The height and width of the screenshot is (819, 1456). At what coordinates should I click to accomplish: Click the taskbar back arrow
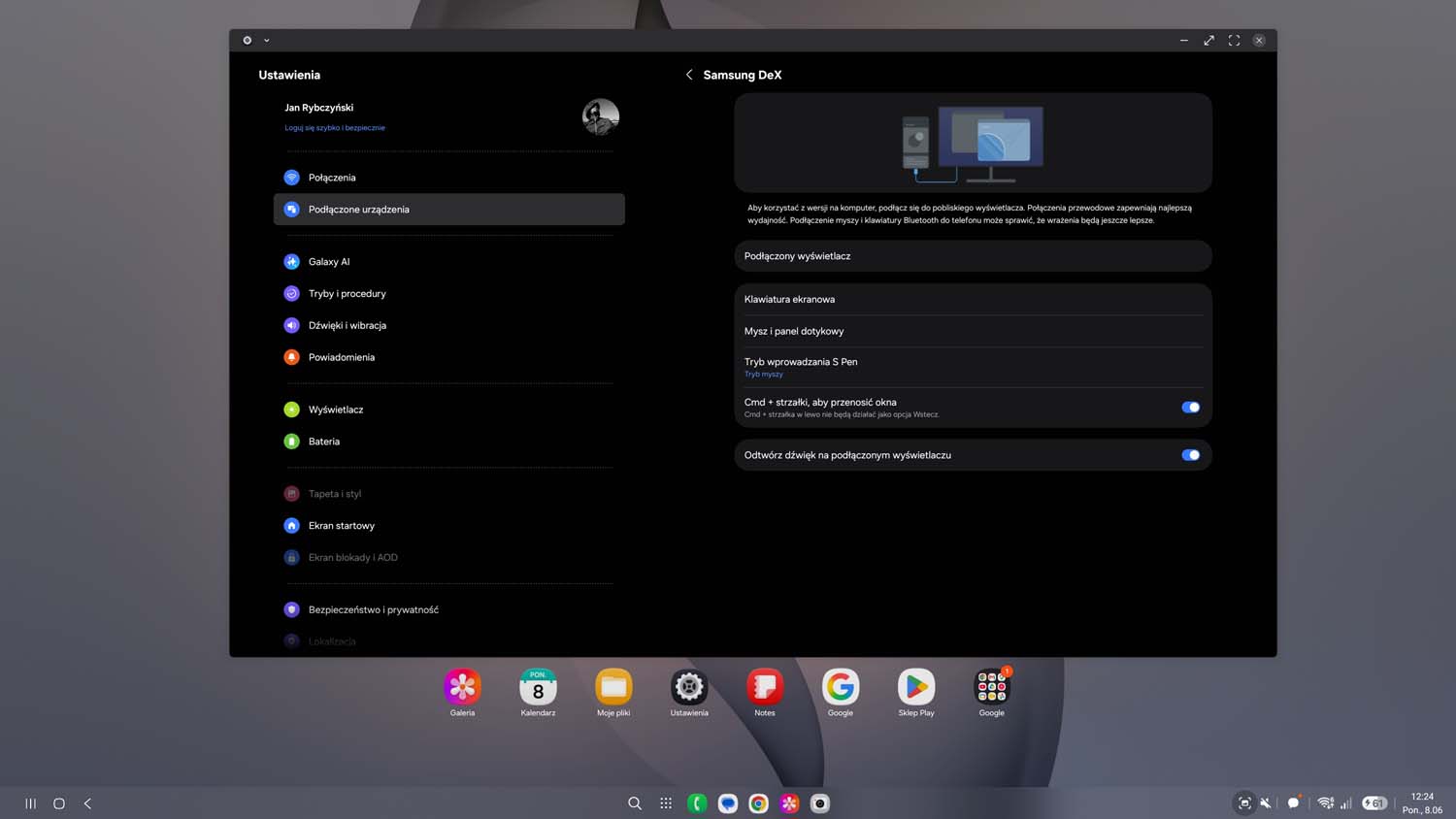coord(87,803)
